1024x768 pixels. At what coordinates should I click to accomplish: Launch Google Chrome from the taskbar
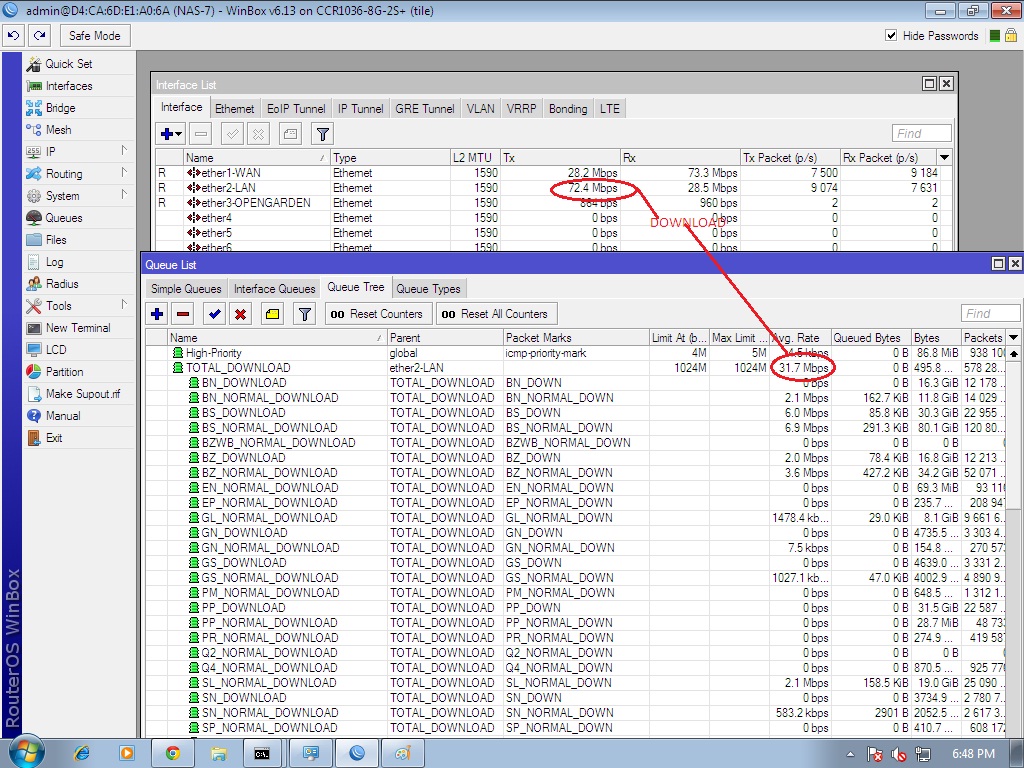[173, 753]
